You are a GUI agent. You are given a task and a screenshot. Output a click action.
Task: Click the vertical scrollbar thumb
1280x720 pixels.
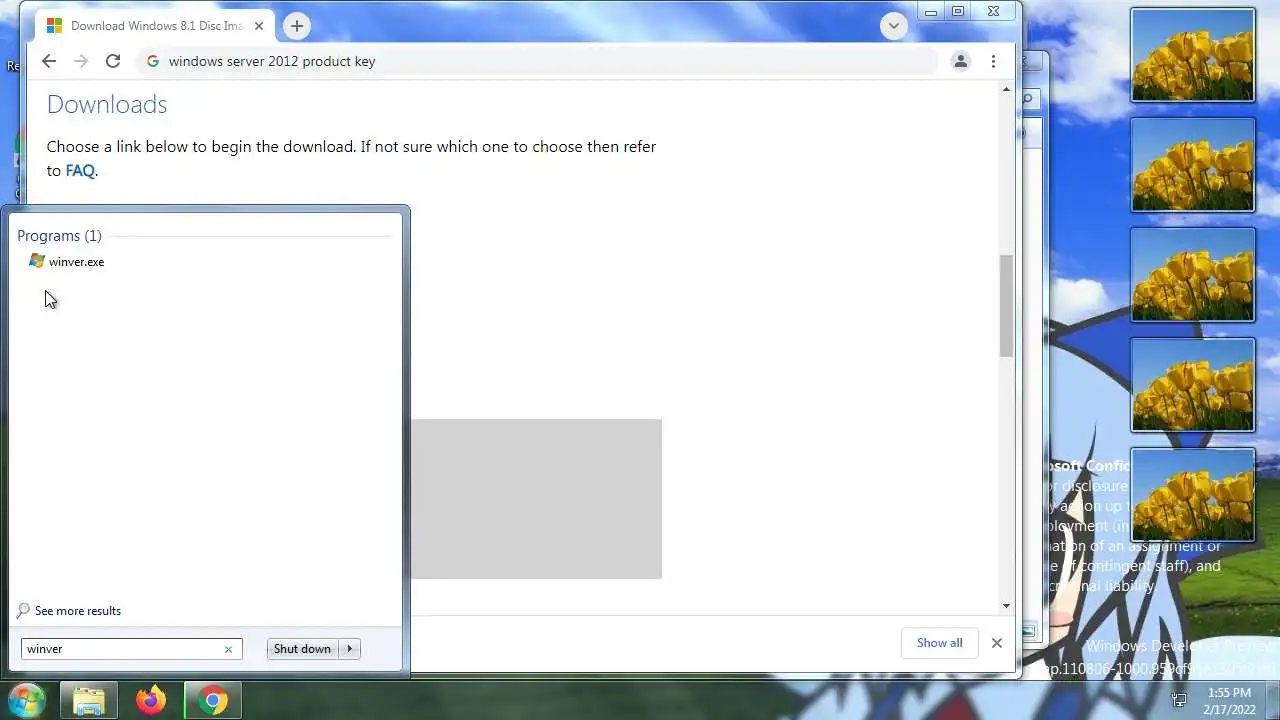(1006, 305)
